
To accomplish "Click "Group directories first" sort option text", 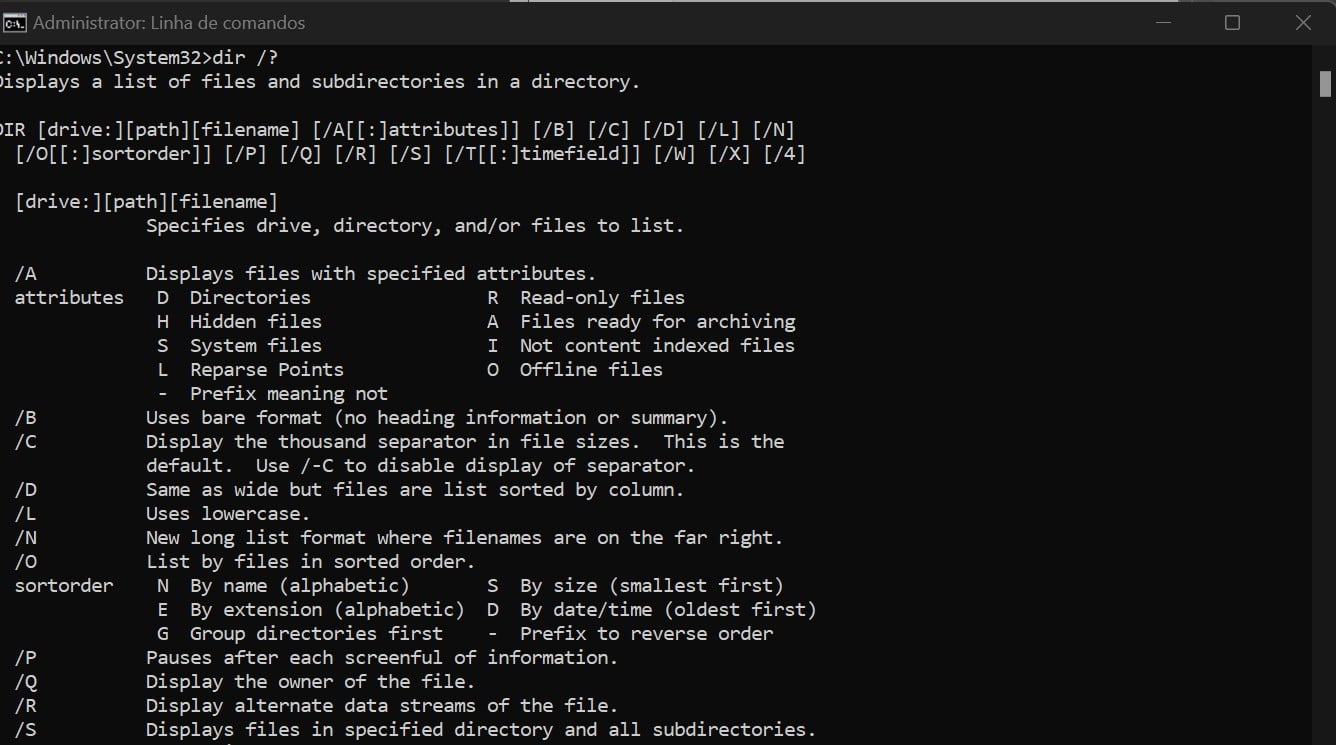I will pos(316,633).
